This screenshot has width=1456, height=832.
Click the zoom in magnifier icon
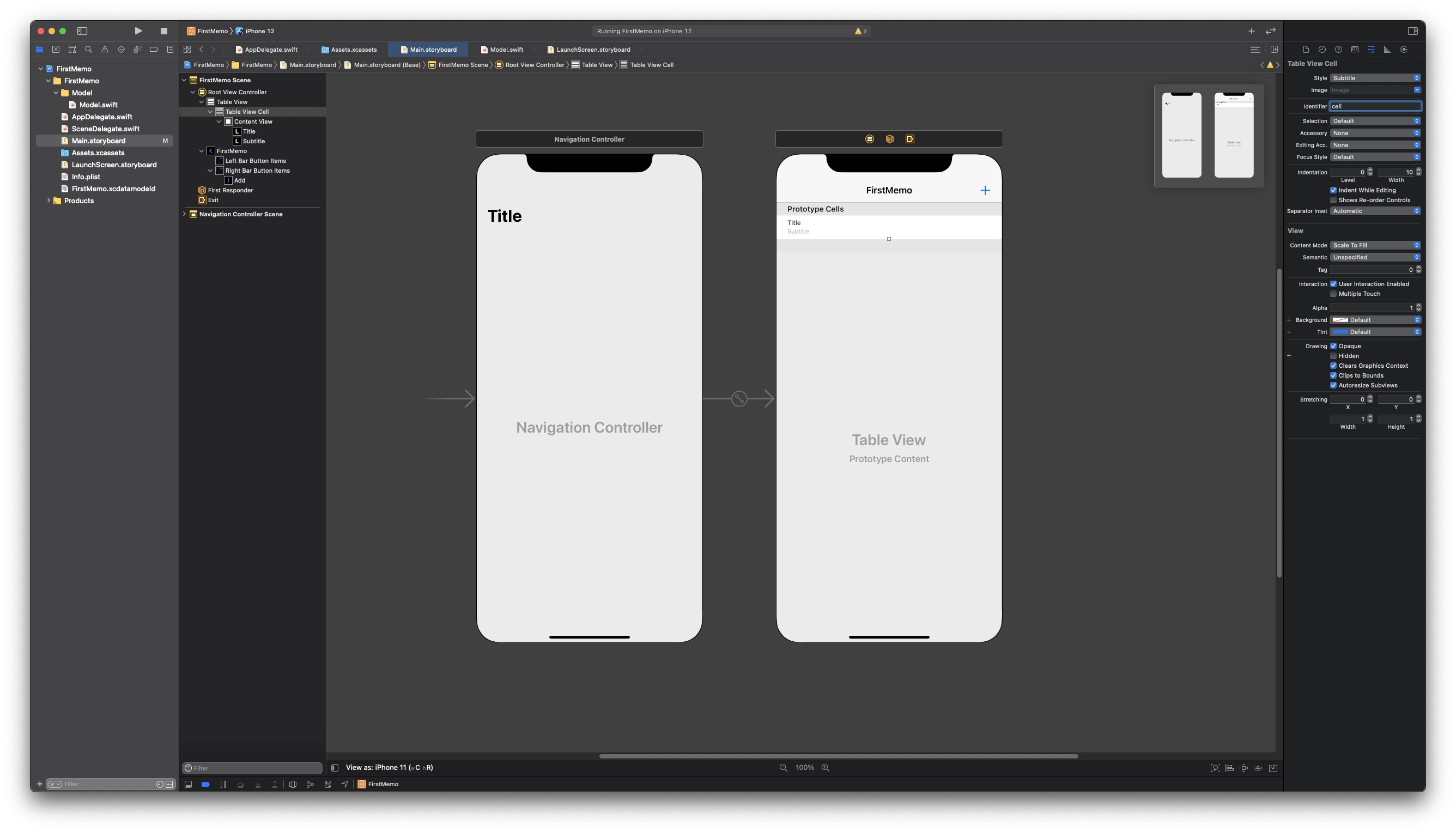[x=825, y=767]
